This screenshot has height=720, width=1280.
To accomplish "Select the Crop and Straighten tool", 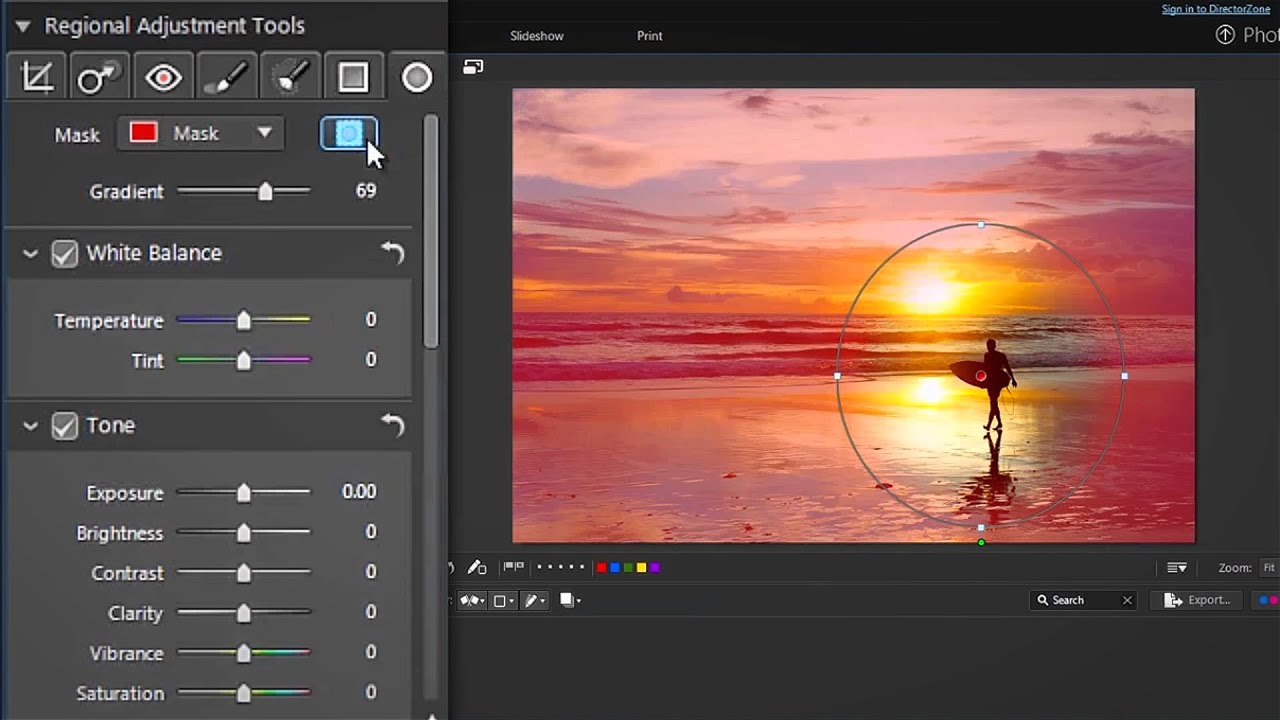I will 37,77.
